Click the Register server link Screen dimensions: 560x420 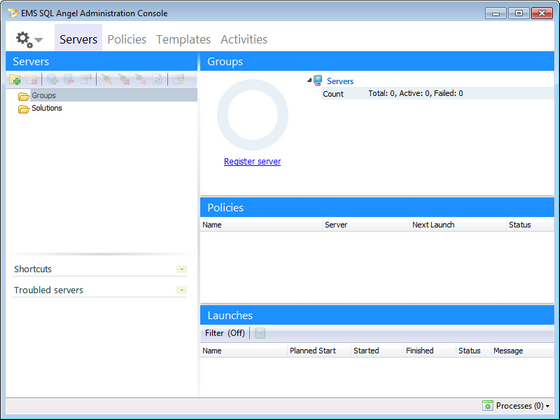coord(252,161)
